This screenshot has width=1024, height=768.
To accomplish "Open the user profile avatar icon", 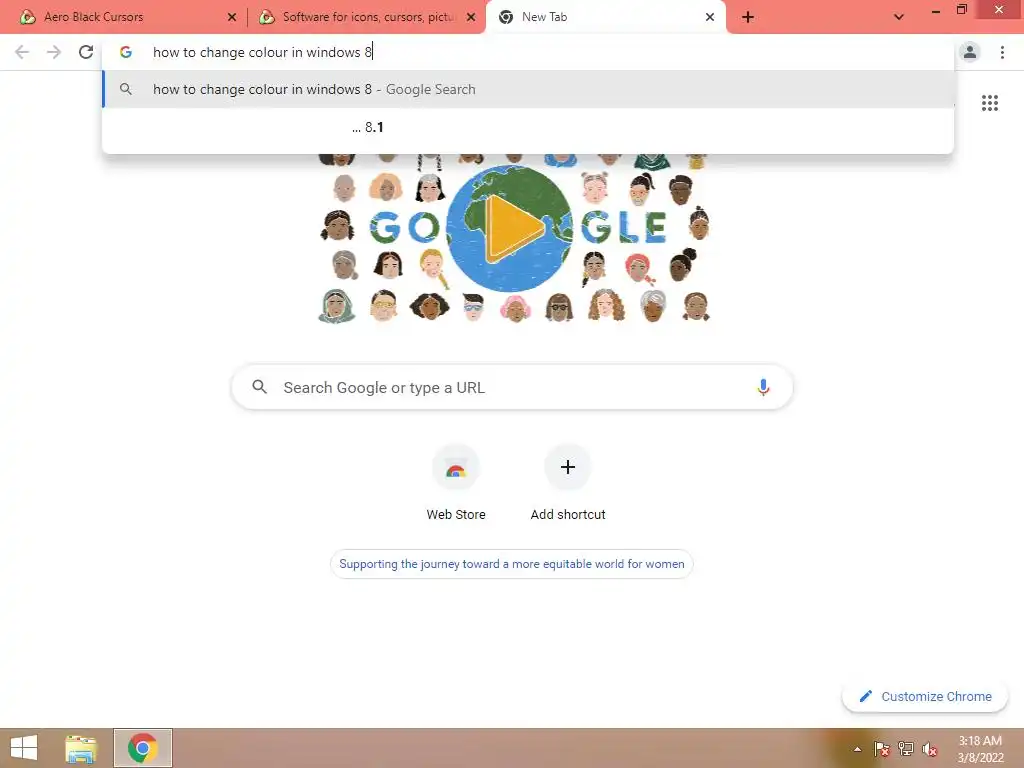I will pos(969,52).
